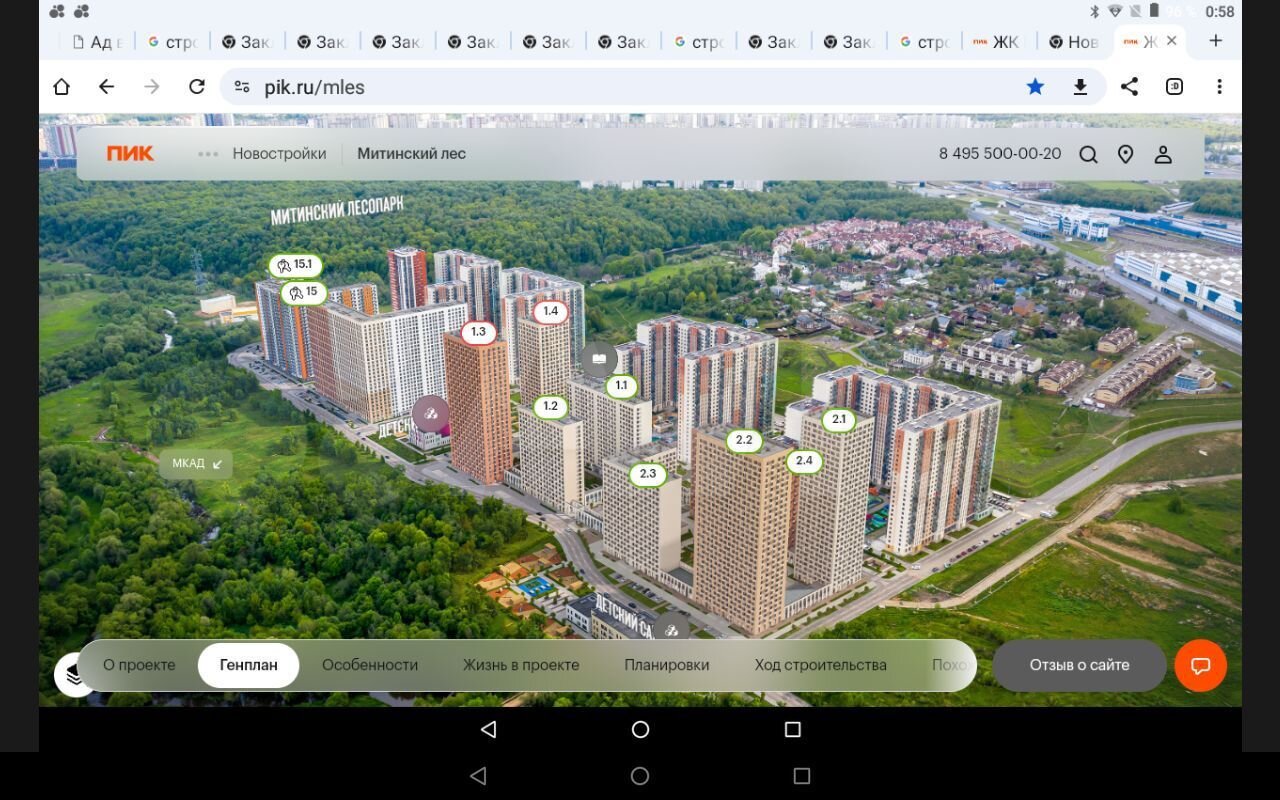Reload the pik.ru page

[197, 87]
